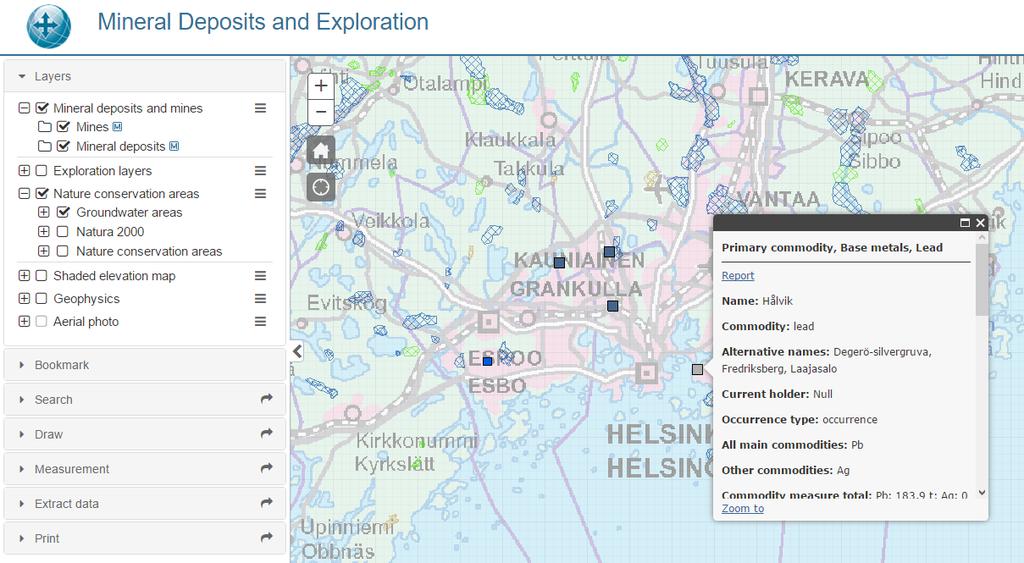
Task: Select the Mineral deposits folder item
Action: (44, 146)
